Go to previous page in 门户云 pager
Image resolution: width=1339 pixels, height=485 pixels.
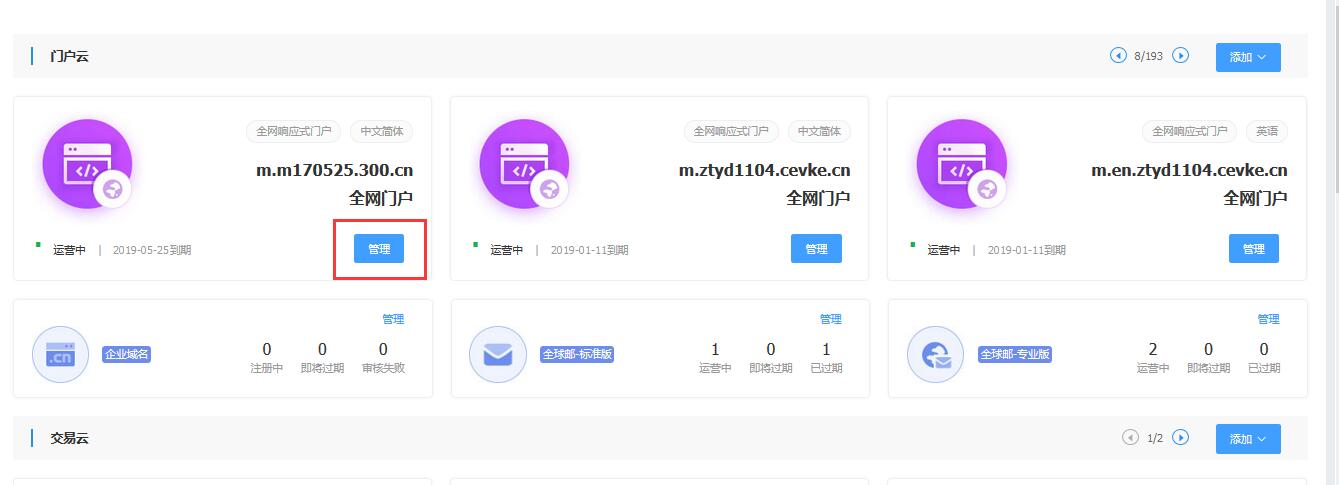(1118, 56)
